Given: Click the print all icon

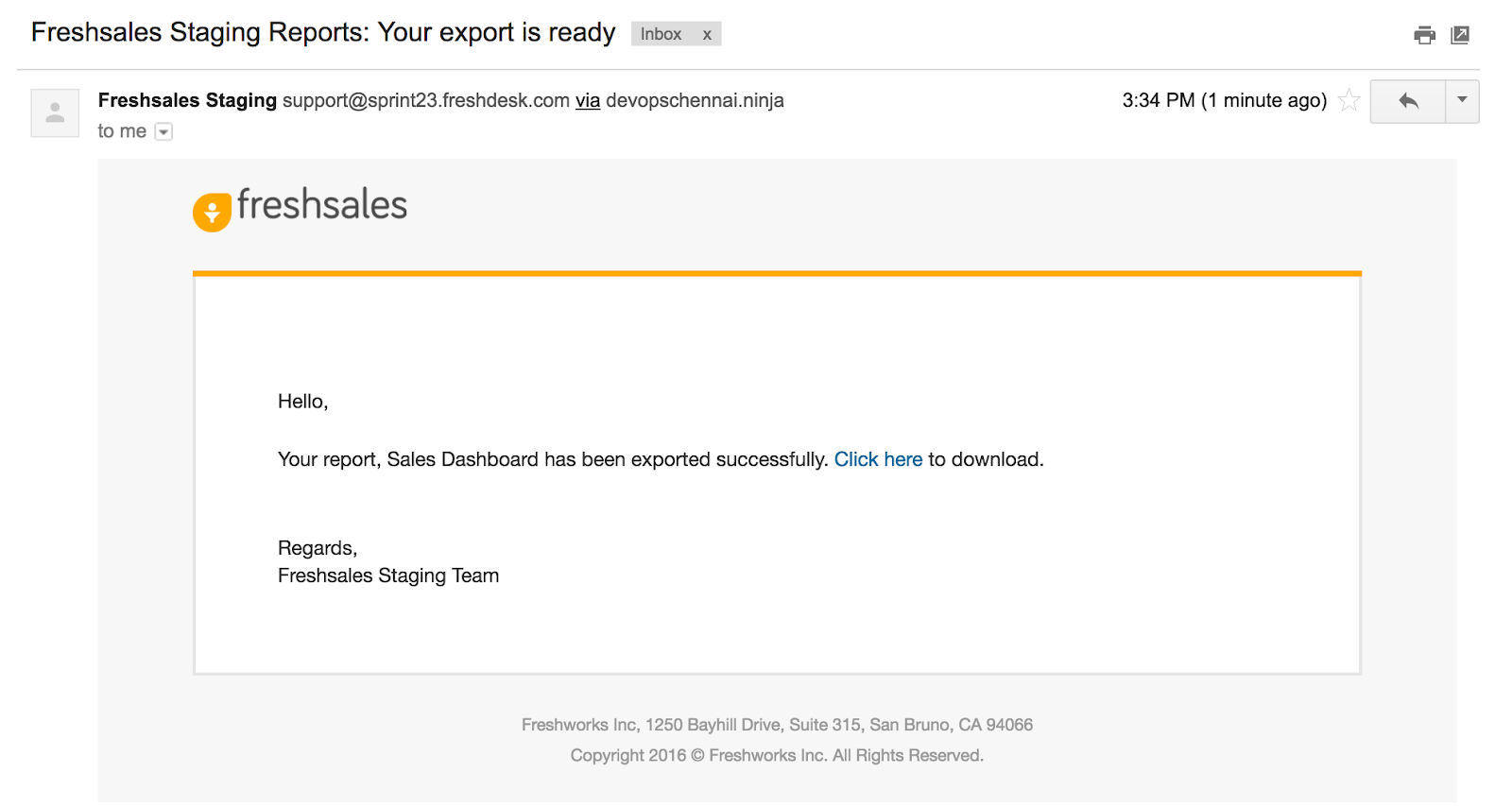Looking at the screenshot, I should [1424, 36].
